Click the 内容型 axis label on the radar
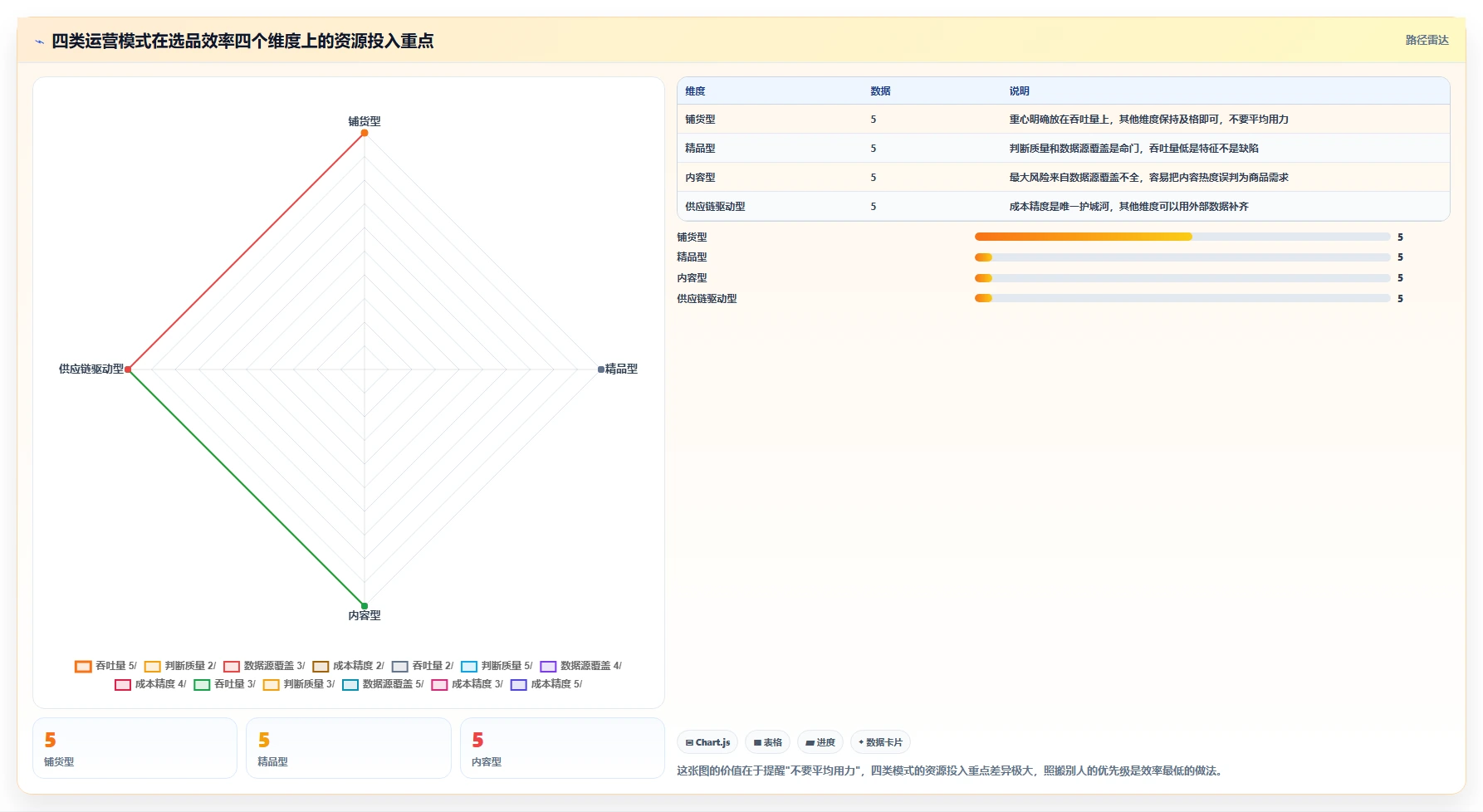 pyautogui.click(x=365, y=615)
